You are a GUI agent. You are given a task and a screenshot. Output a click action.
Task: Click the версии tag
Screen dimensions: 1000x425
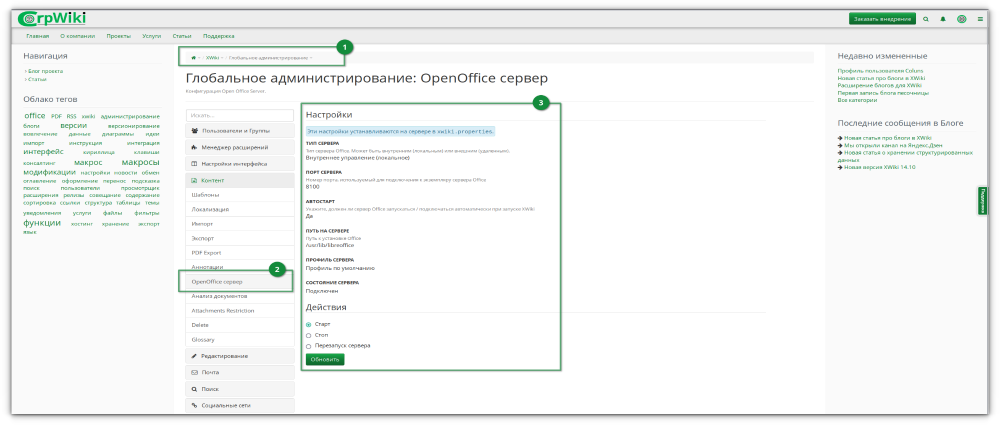(x=73, y=126)
